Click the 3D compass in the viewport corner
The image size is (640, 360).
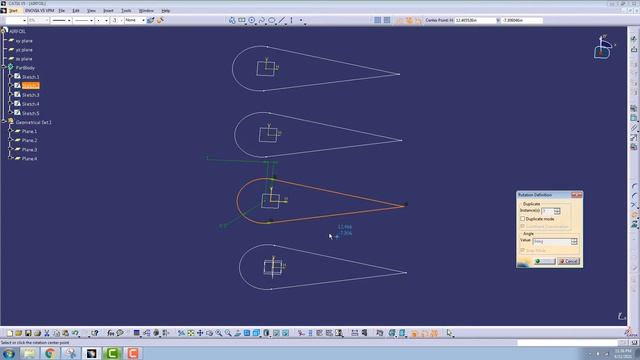603,48
